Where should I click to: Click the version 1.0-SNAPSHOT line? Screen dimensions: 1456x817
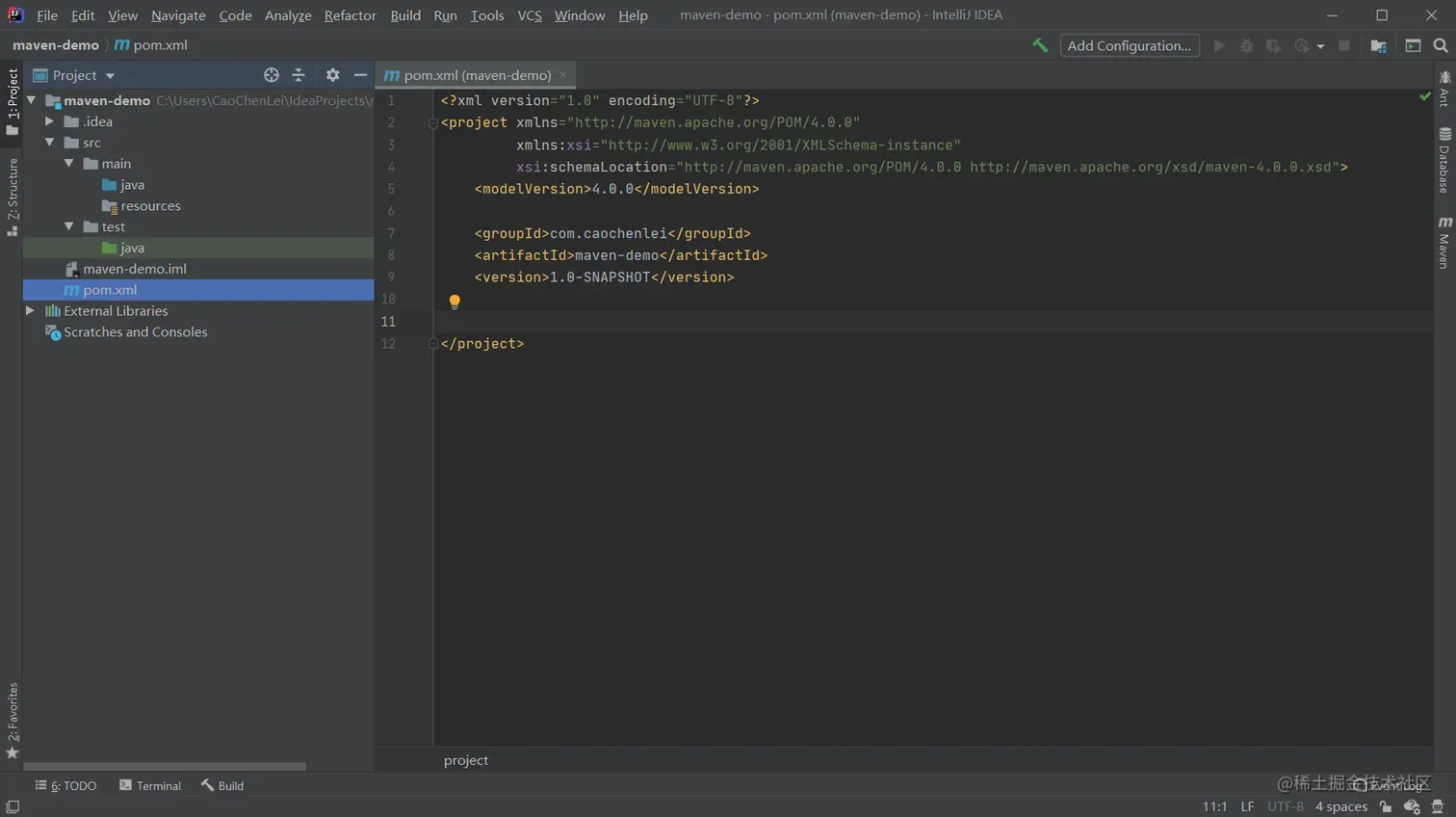click(604, 277)
